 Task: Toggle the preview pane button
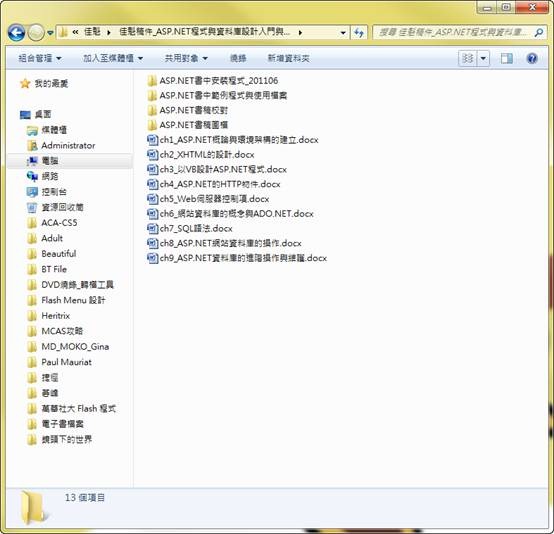[507, 58]
